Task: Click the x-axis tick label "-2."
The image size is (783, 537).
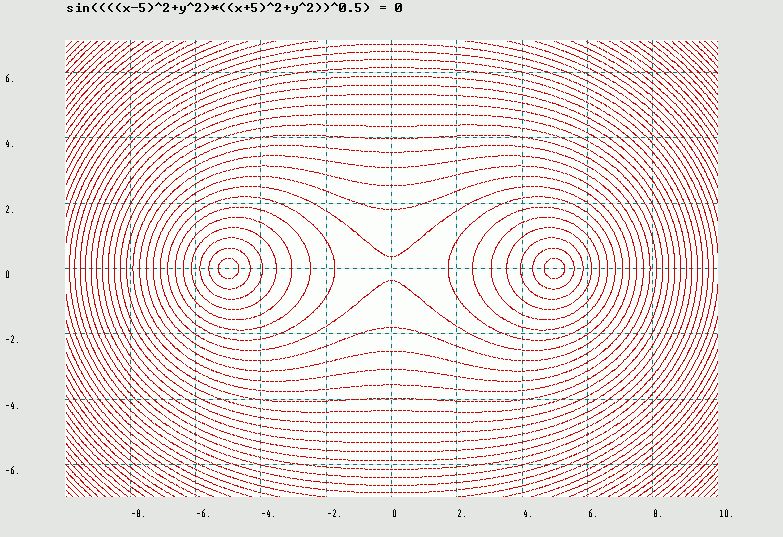Action: click(333, 514)
